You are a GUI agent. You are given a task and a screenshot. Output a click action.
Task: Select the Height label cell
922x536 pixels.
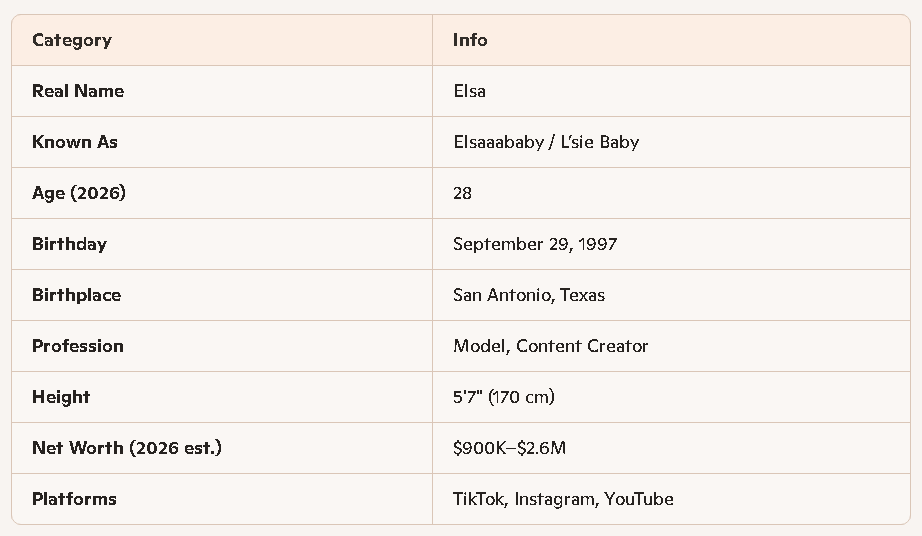click(61, 397)
